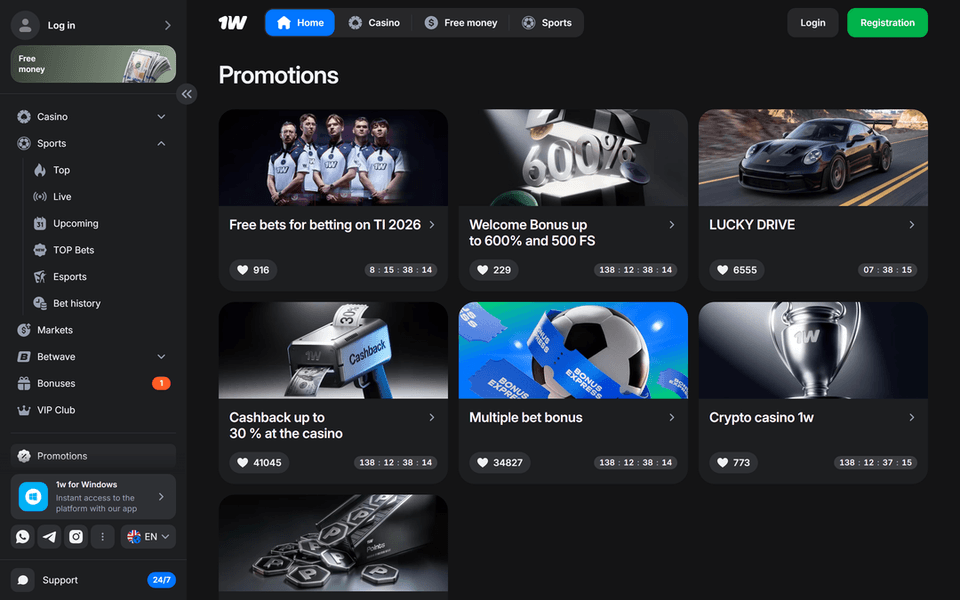Open 1w for Windows arrow
960x600 pixels.
tap(161, 497)
